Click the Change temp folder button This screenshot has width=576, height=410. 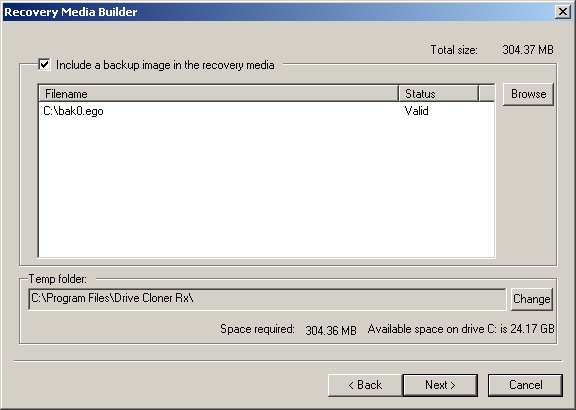click(532, 299)
